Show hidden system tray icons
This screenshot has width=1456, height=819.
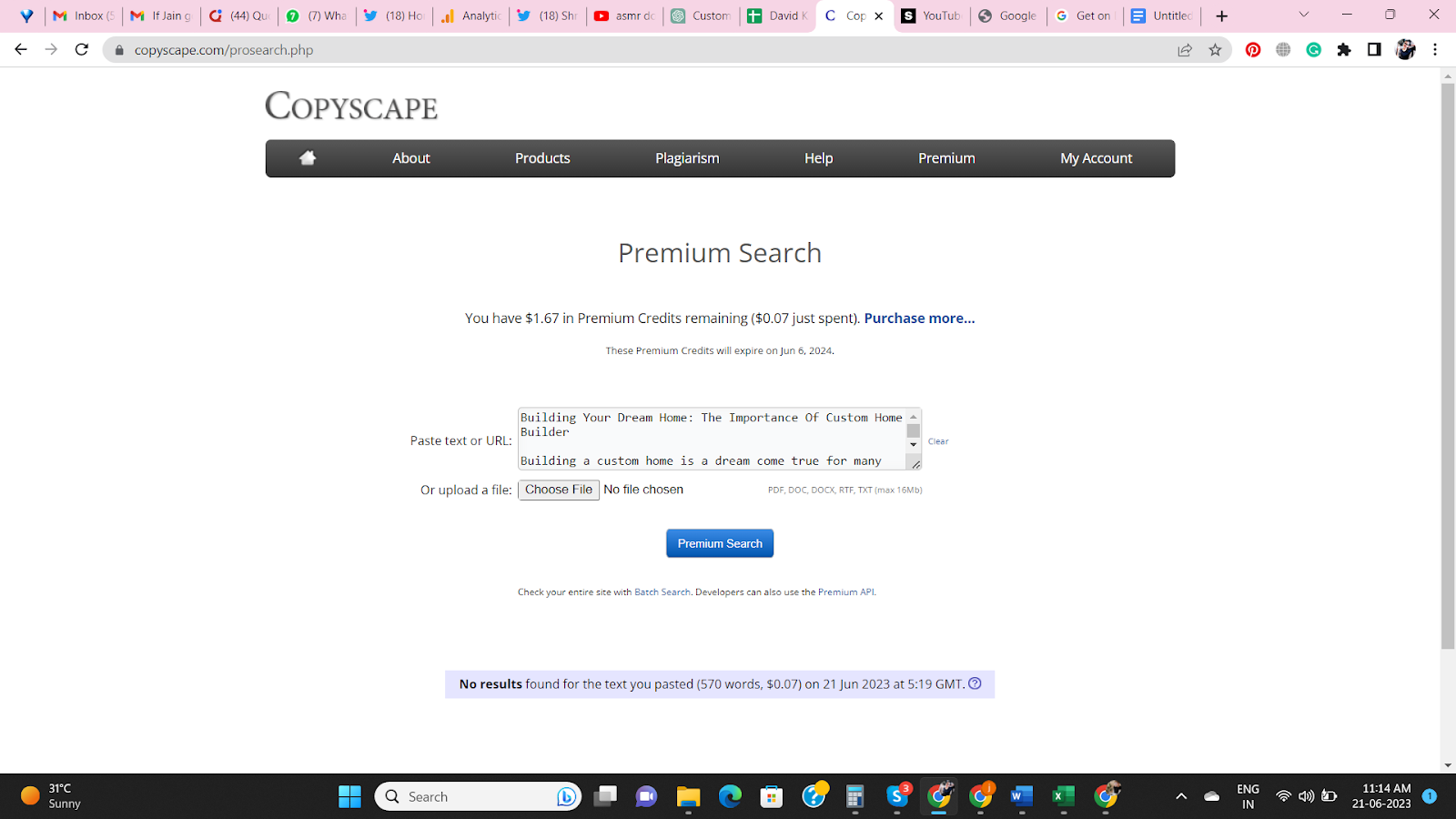click(1181, 796)
